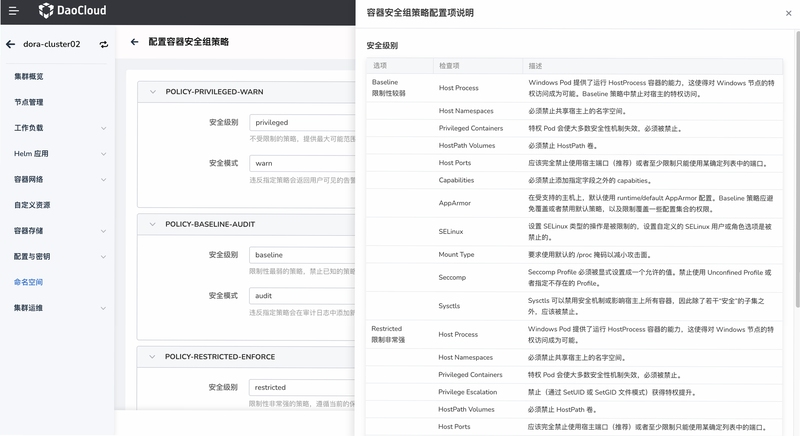Collapse POLICY-BASELINE-AUDIT section
The image size is (800, 436).
[x=153, y=224]
